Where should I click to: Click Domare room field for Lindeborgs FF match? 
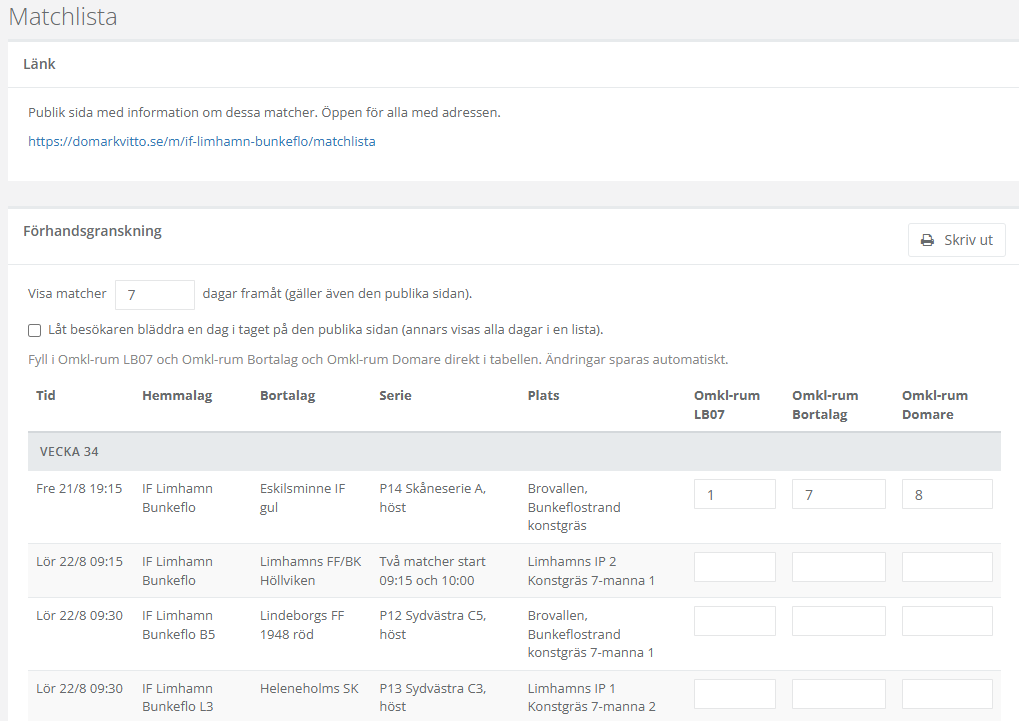(947, 621)
